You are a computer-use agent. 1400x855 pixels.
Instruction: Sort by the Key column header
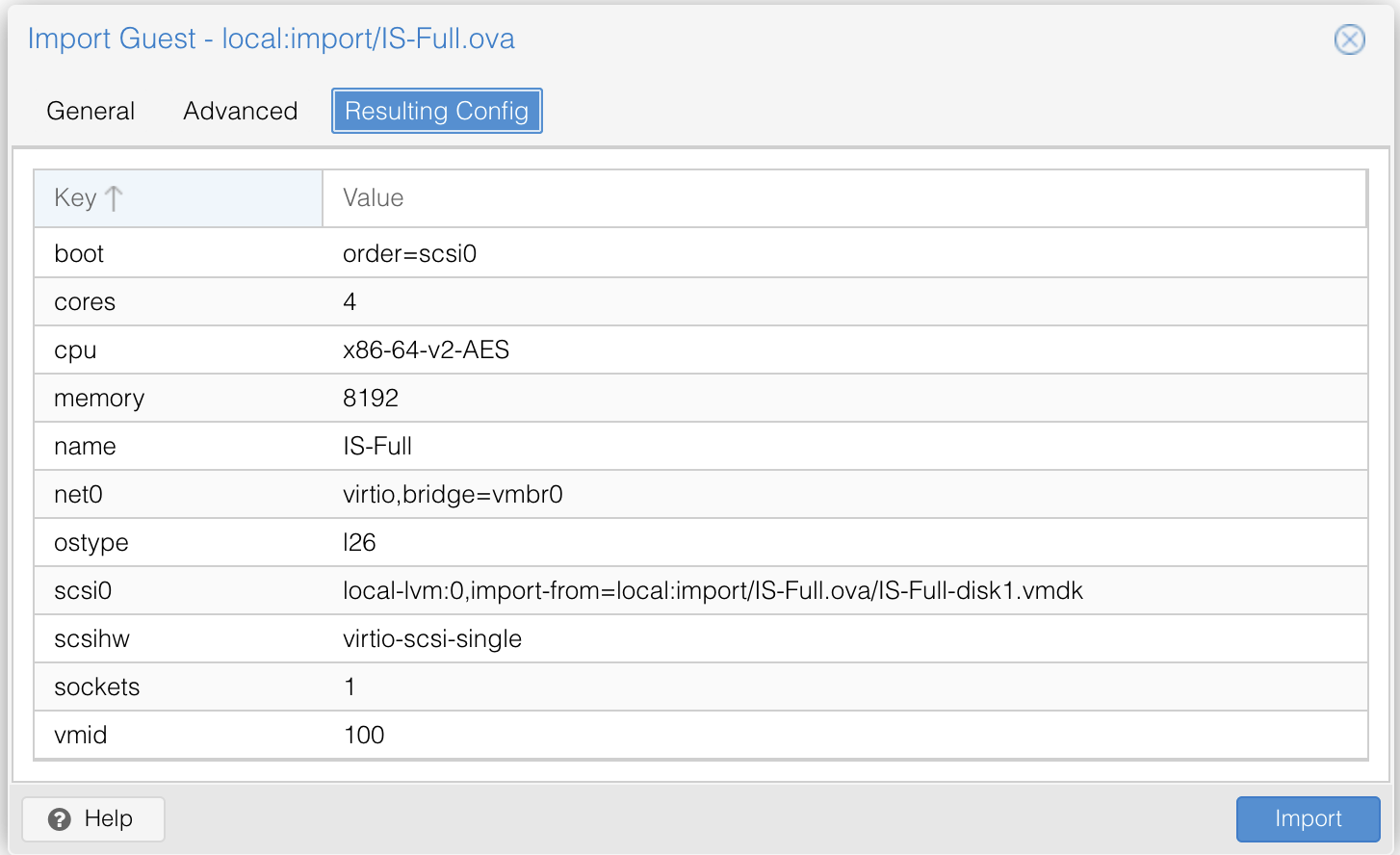(x=178, y=198)
